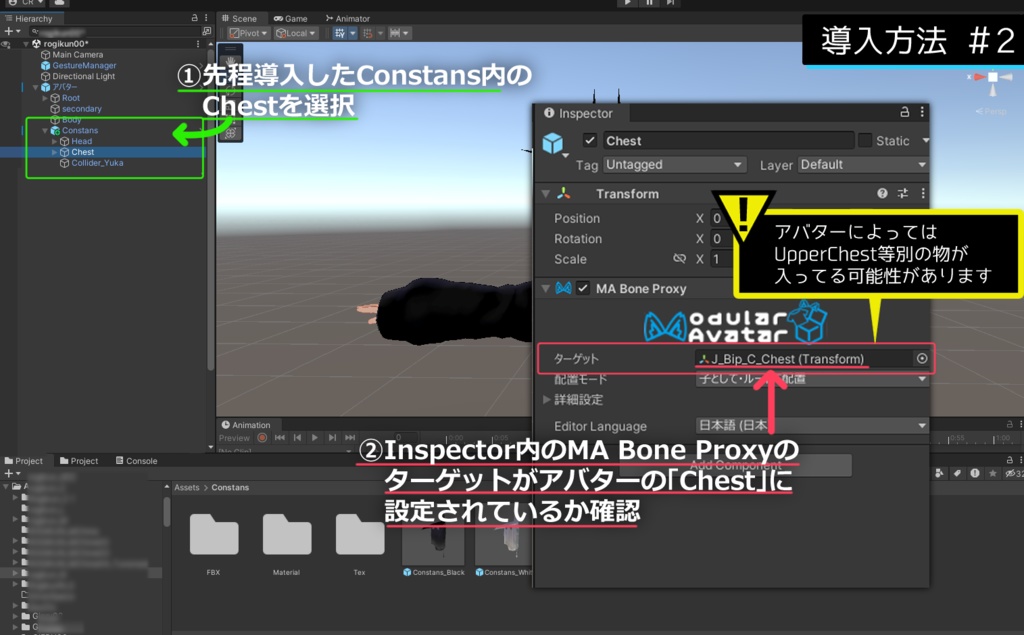The image size is (1024, 635).
Task: Toggle the grid snapping icon in Scene toolbar
Action: coord(340,33)
